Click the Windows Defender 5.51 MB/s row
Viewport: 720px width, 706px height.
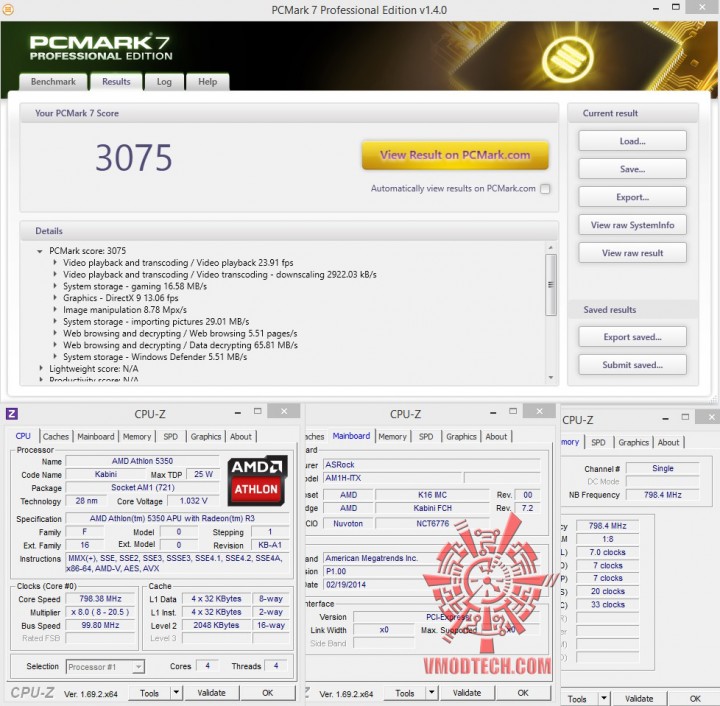(x=155, y=357)
